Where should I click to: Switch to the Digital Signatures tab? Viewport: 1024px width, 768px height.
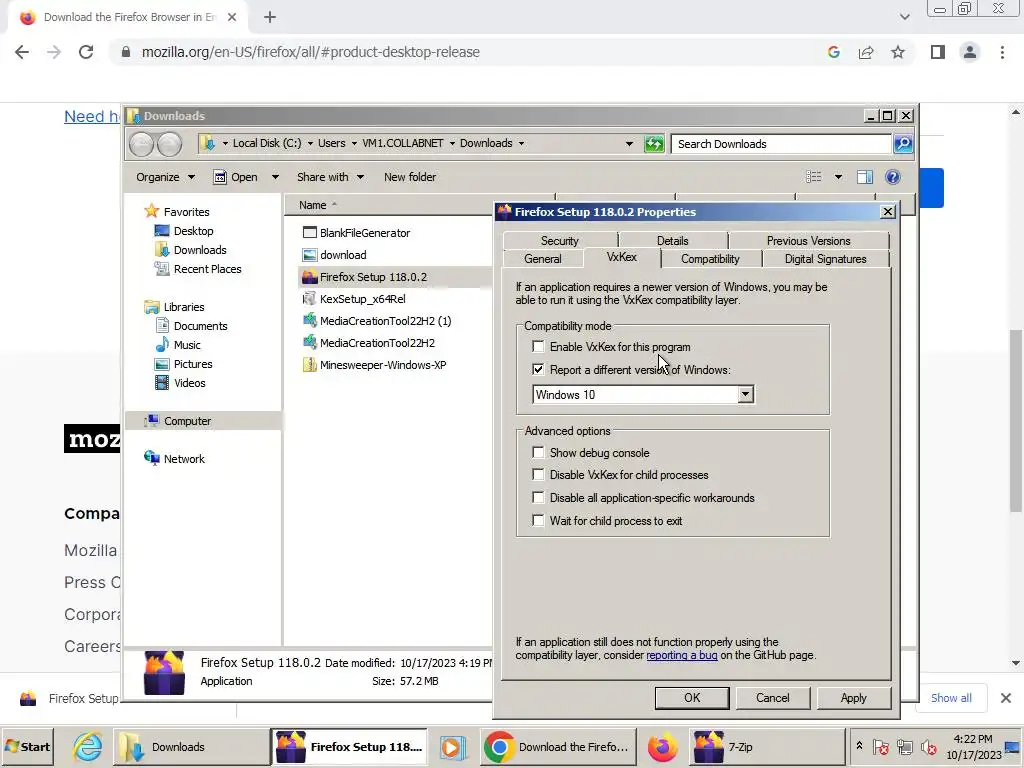pos(825,259)
